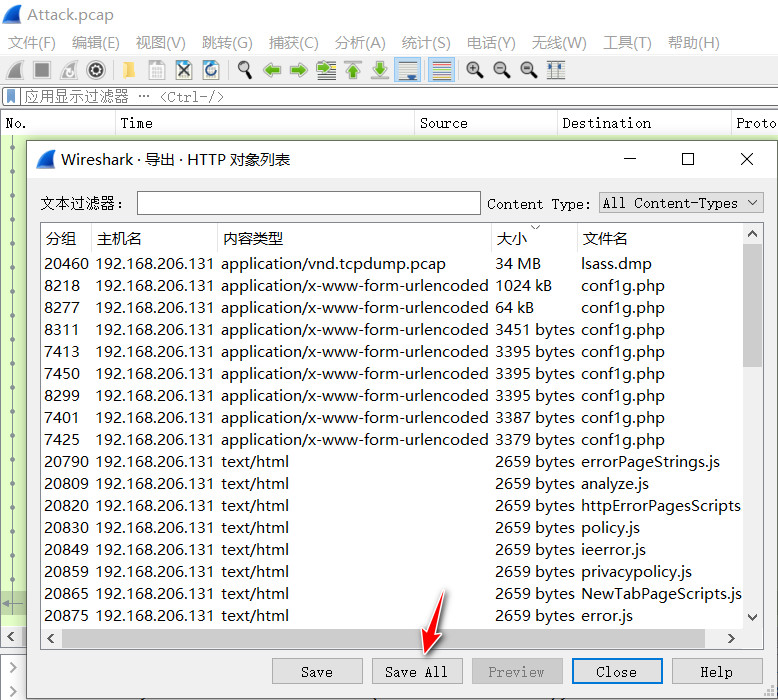Select the lsass.dmp row
Screen dimensions: 778x700
392,264
